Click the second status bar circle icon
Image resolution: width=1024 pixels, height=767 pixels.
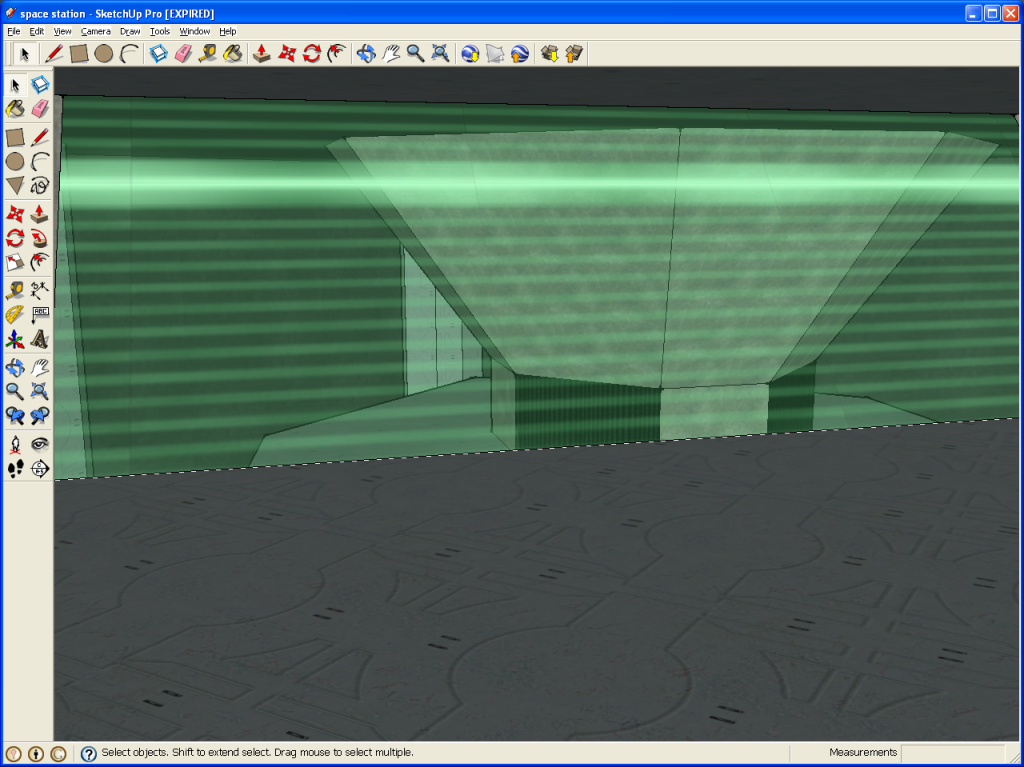coord(36,754)
